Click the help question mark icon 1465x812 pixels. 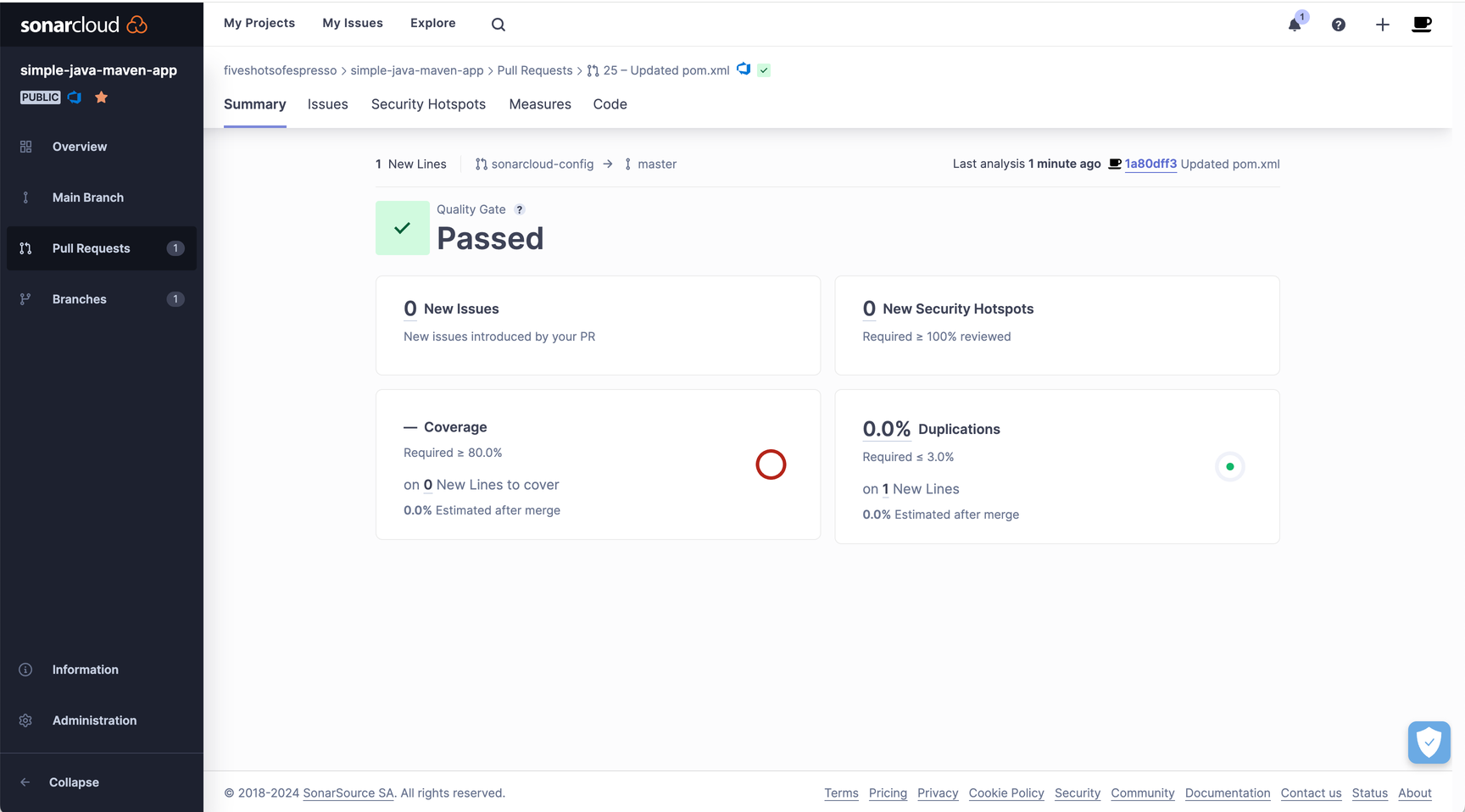point(1338,25)
